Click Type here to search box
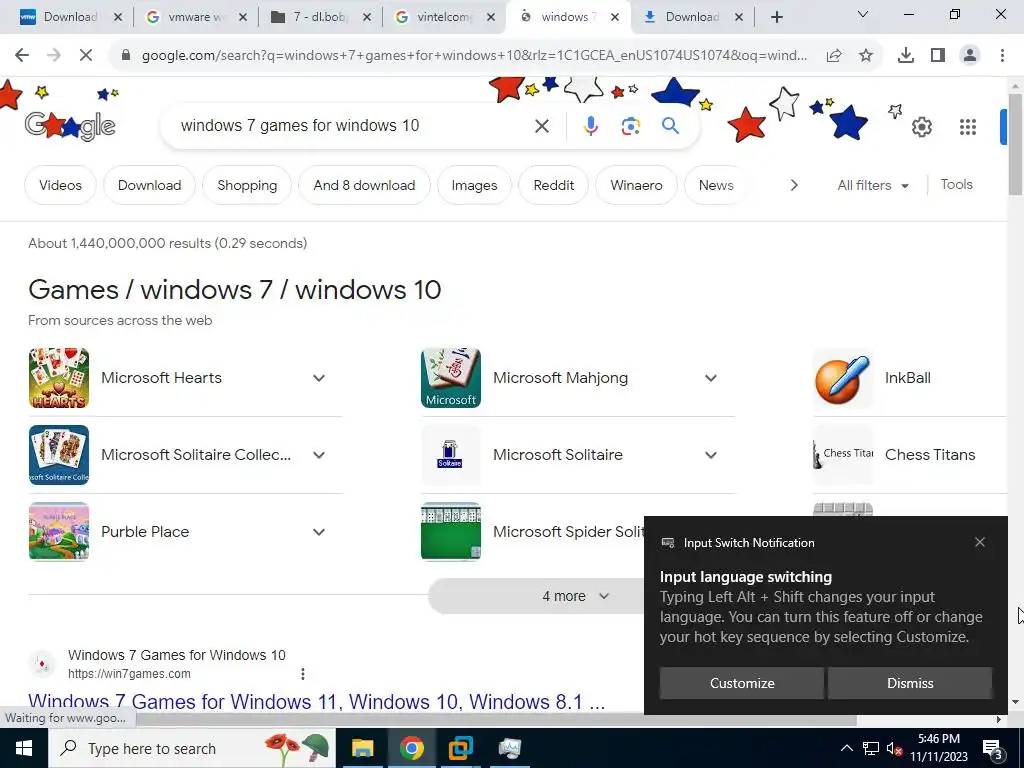1024x768 pixels. [191, 748]
